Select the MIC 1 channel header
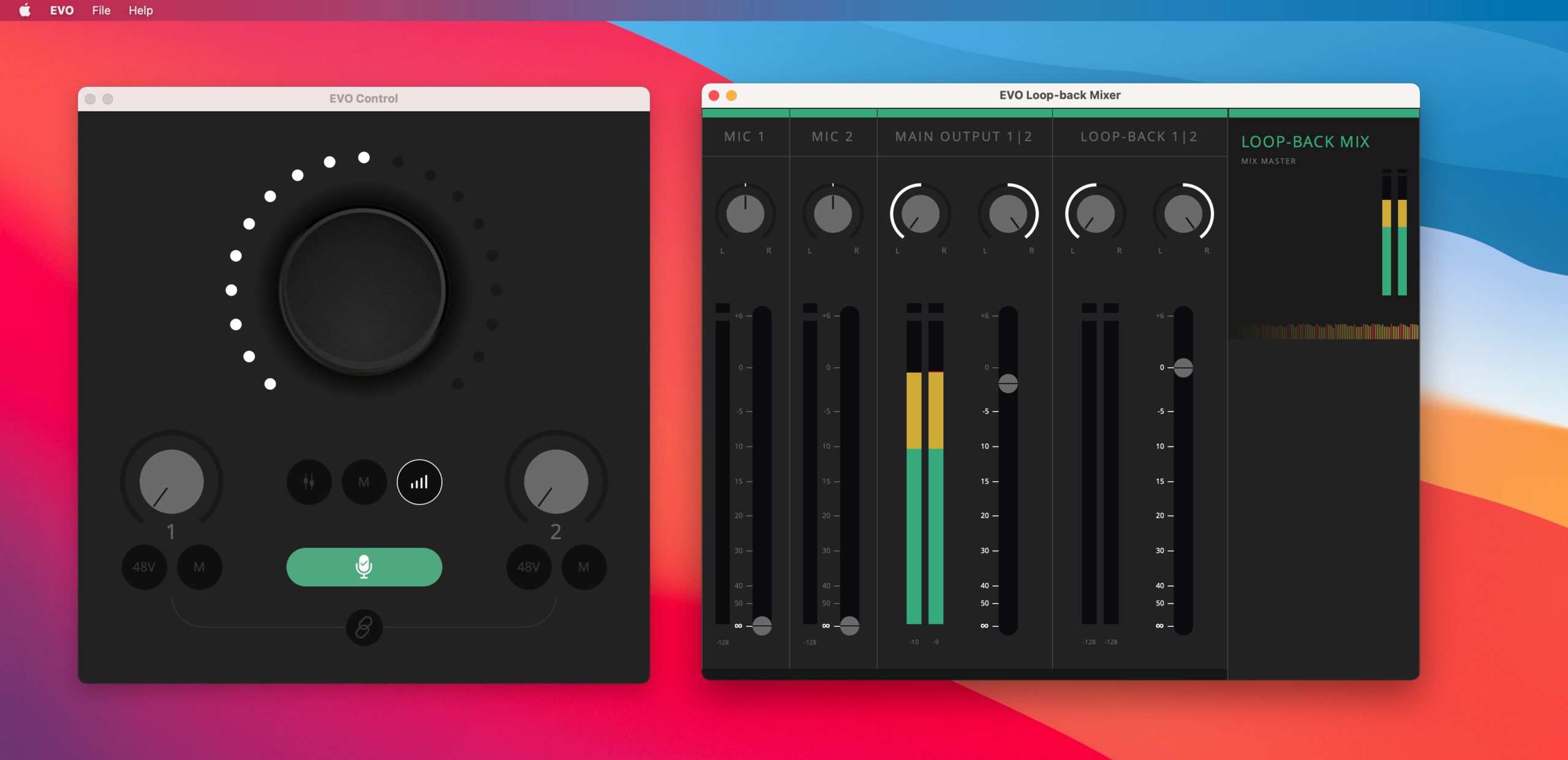Image resolution: width=1568 pixels, height=760 pixels. coord(745,137)
